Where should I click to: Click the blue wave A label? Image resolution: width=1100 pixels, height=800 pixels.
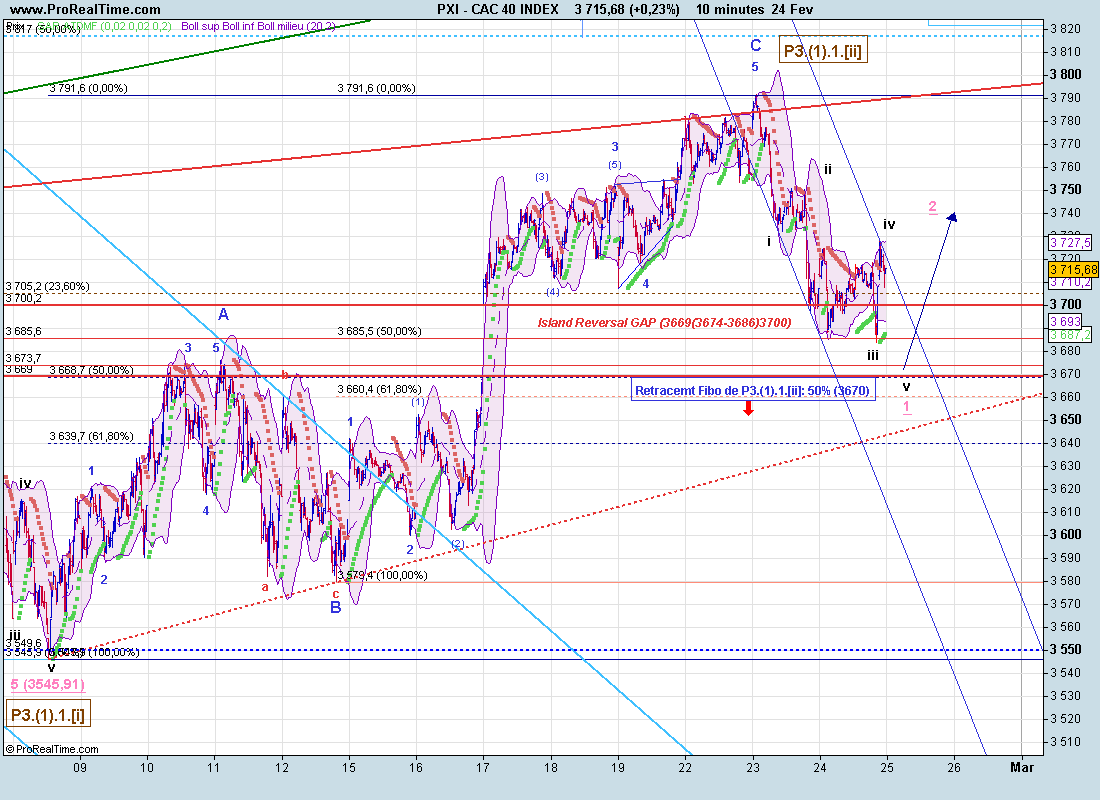point(223,314)
